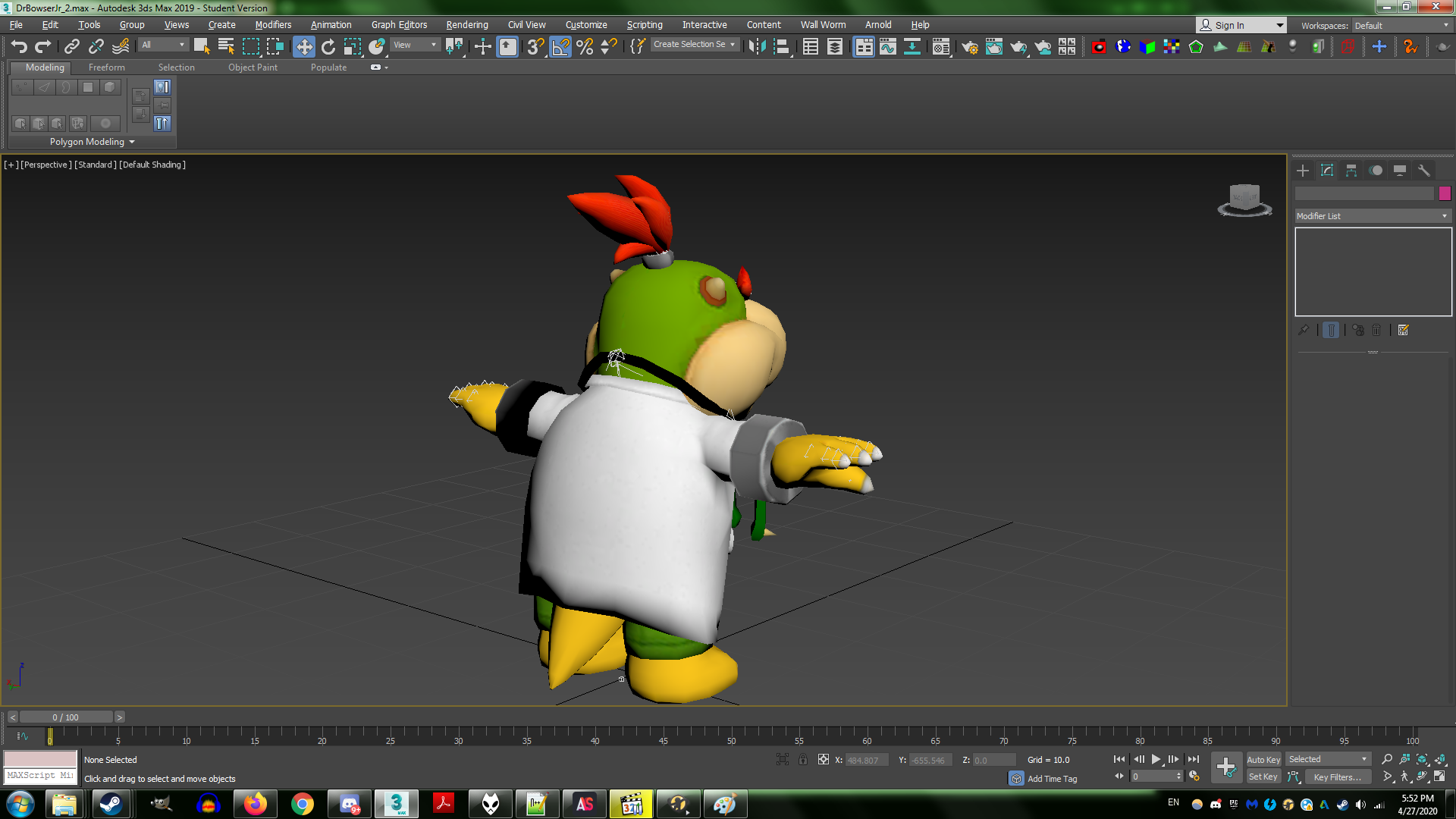This screenshot has height=819, width=1456.
Task: Activate the Select Object tool
Action: tap(202, 47)
